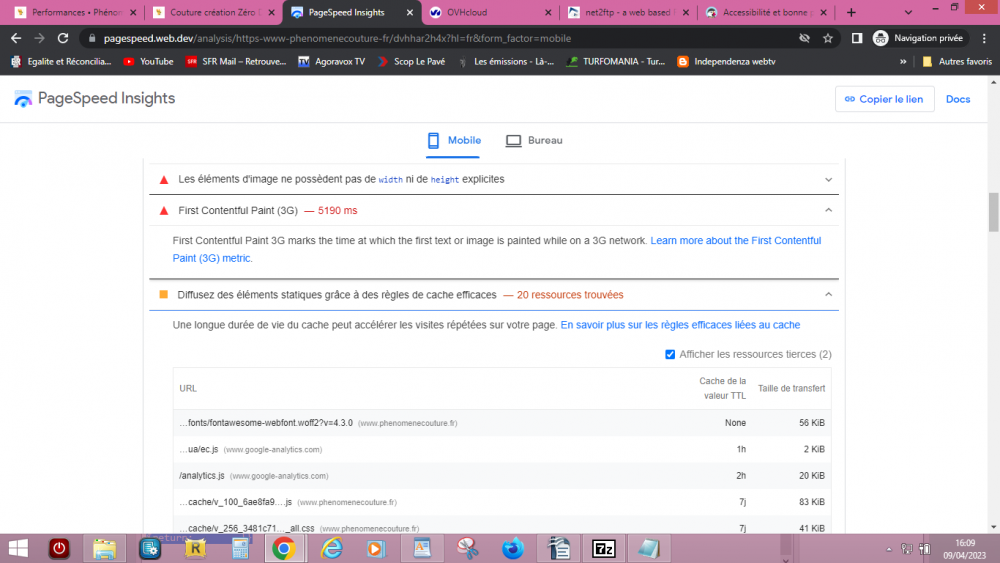
Task: Open the Agoravox TV bookmark
Action: [332, 62]
